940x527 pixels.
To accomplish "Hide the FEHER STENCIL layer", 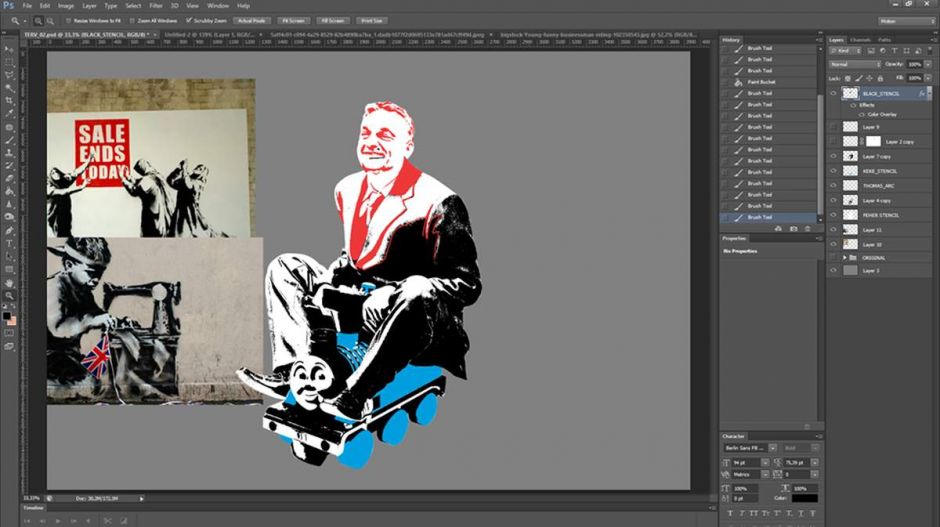I will (x=833, y=215).
